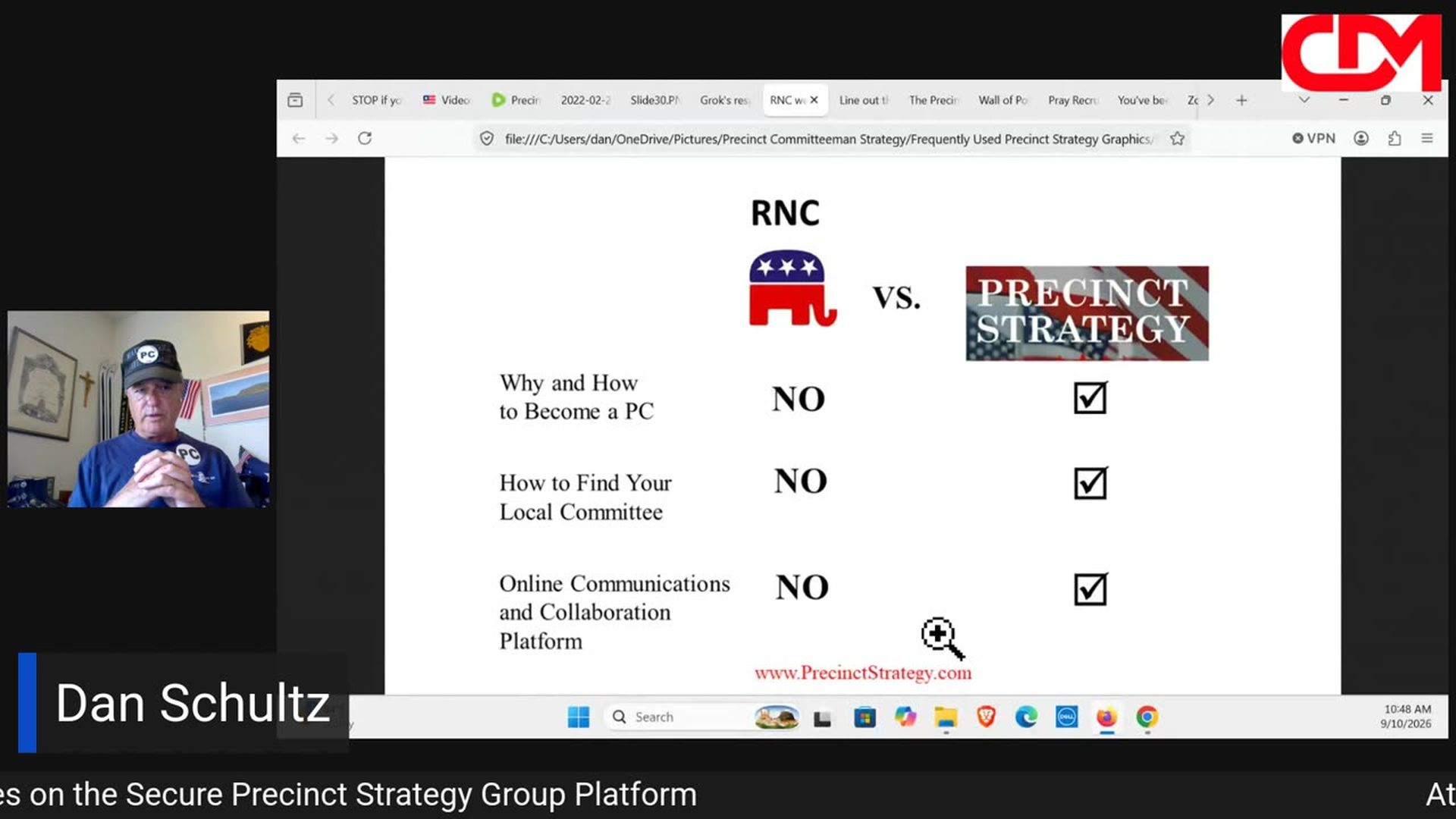Click the Windows Start button
The width and height of the screenshot is (1456, 819).
(x=579, y=717)
